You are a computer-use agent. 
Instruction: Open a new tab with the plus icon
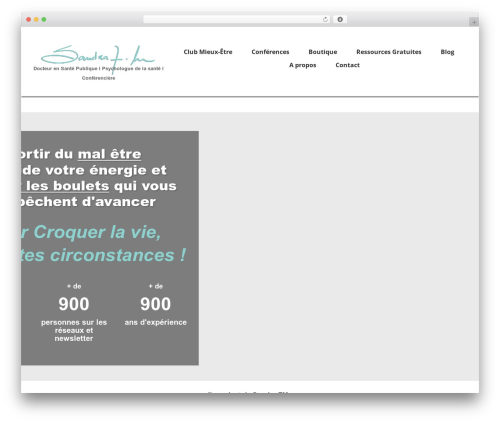point(474,22)
